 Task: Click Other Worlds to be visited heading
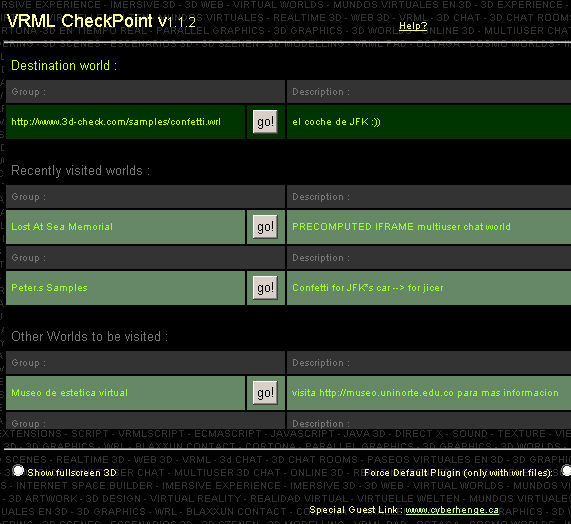(90, 336)
